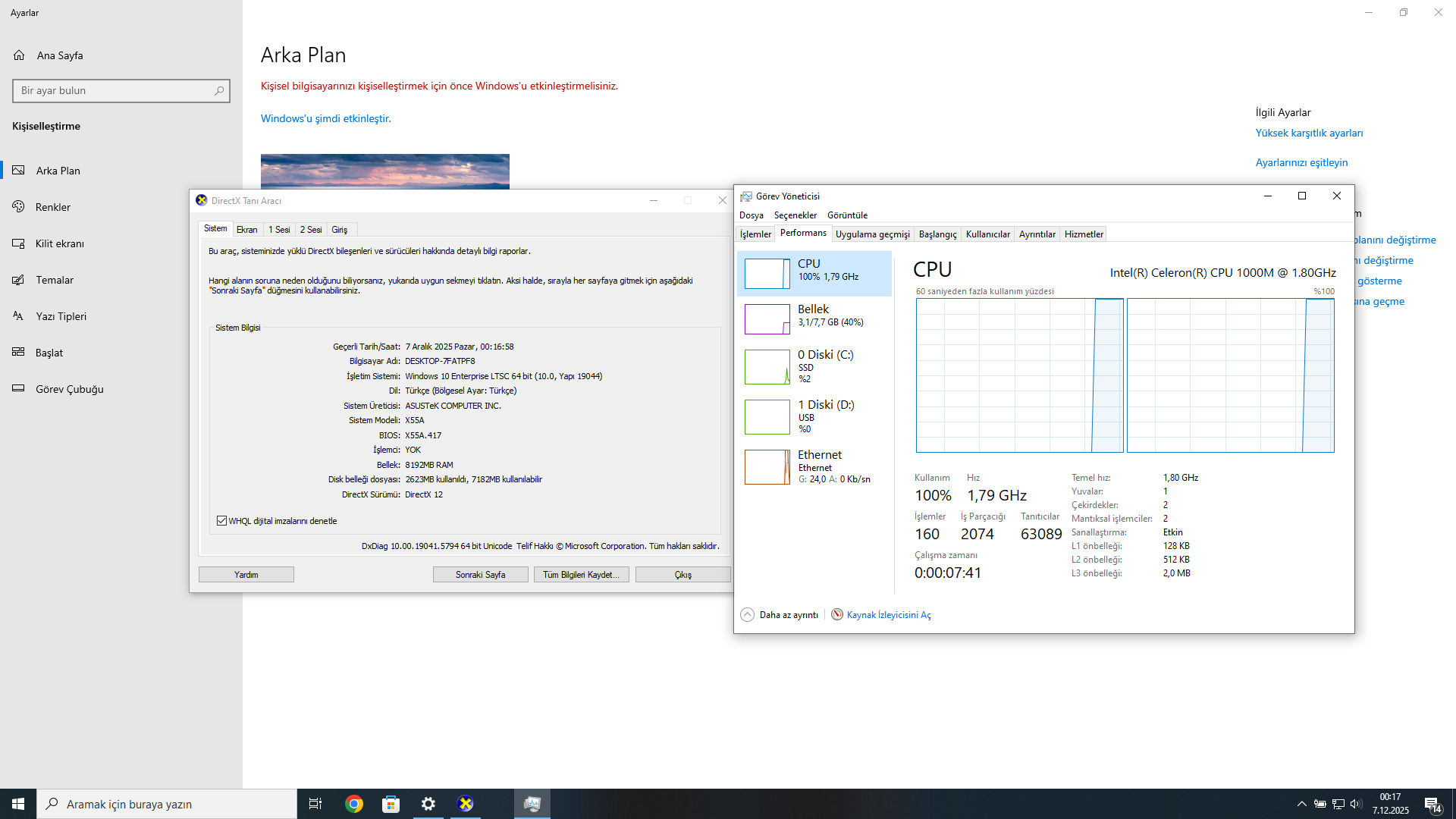Switch to Giriş tab in DirectX tool
This screenshot has width=1456, height=819.
pyautogui.click(x=340, y=230)
